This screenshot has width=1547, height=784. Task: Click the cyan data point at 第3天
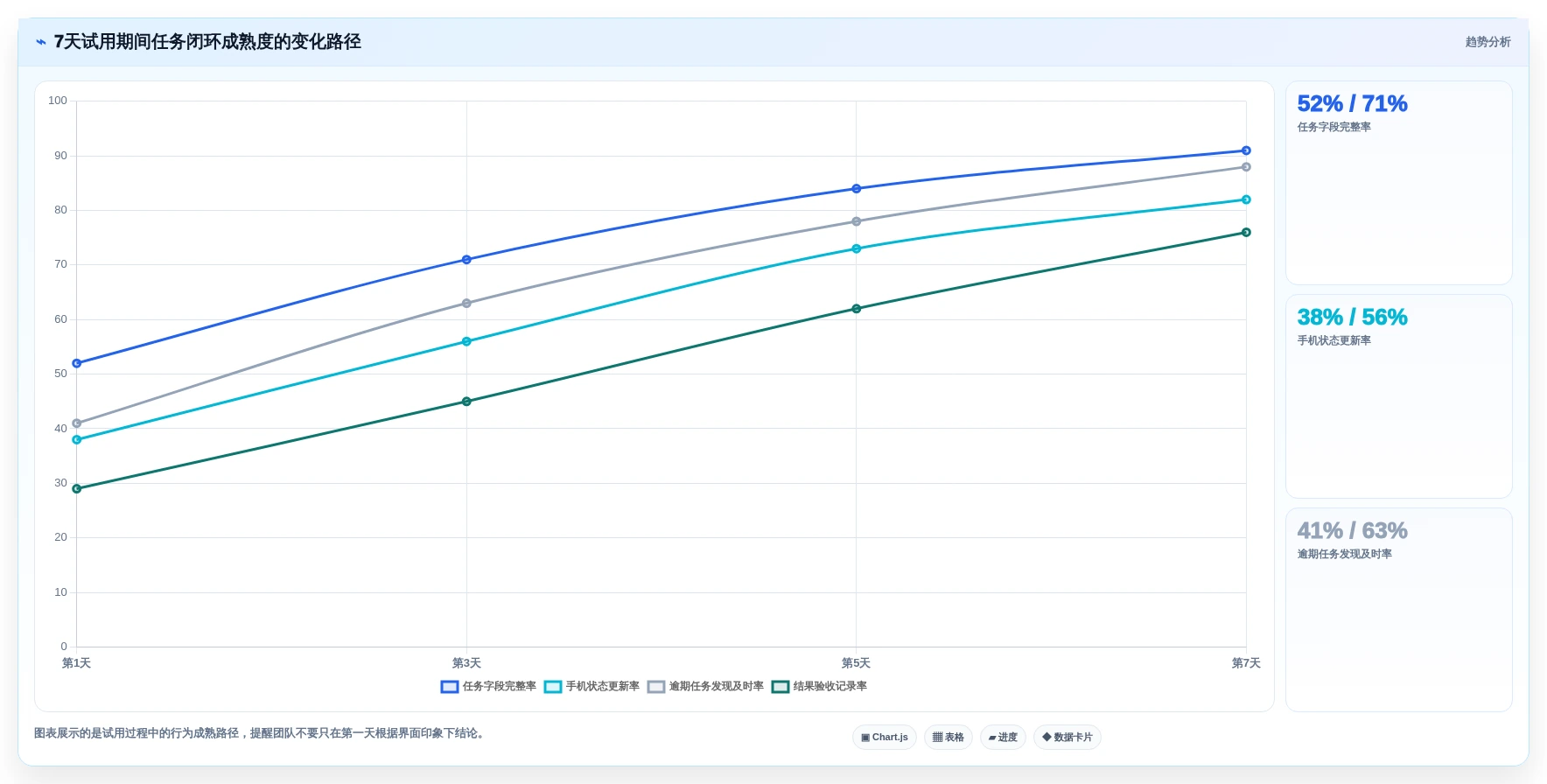[x=466, y=341]
